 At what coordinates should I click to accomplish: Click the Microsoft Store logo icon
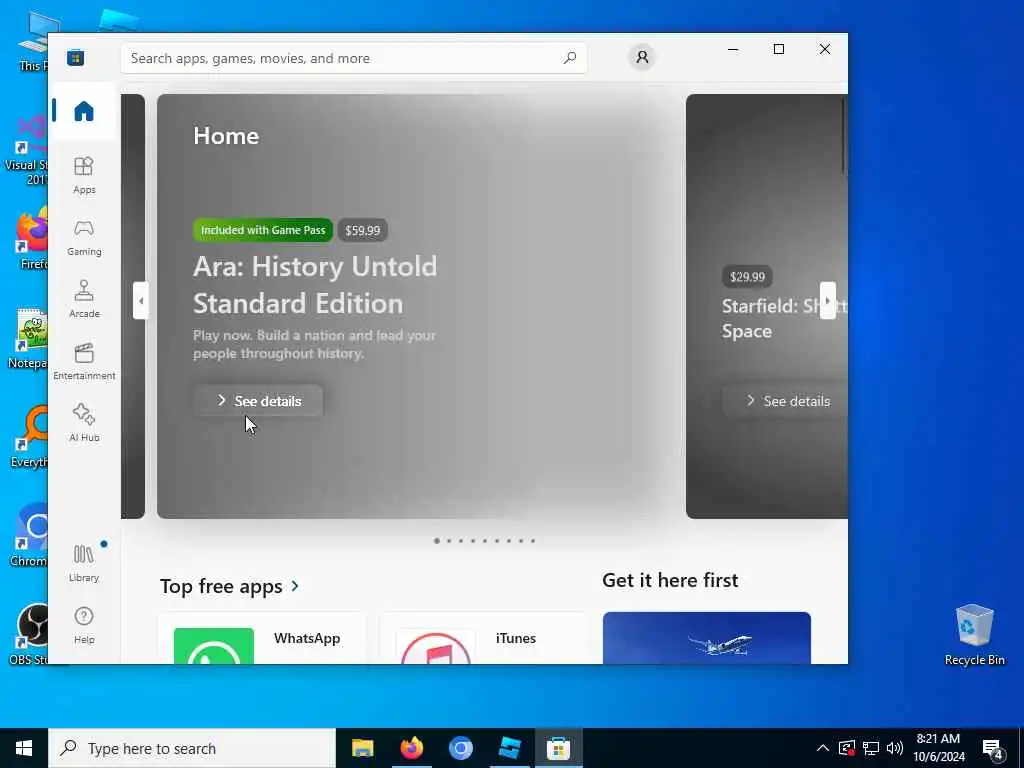[x=75, y=57]
